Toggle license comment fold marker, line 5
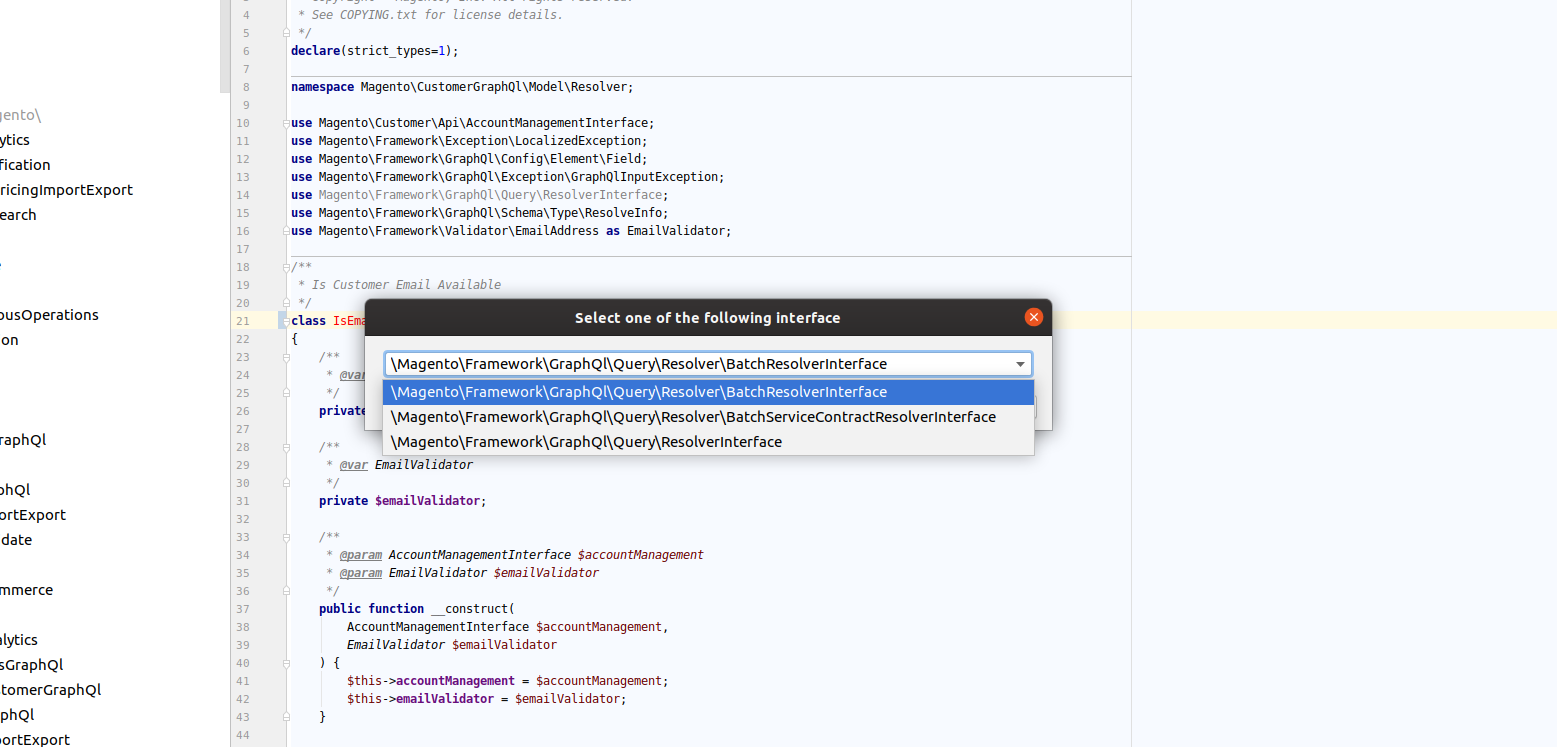 pos(286,33)
